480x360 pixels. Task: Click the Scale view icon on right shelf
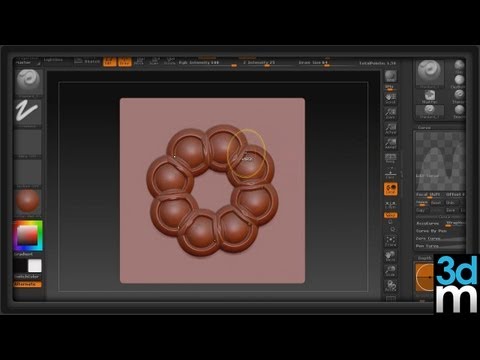pyautogui.click(x=390, y=271)
